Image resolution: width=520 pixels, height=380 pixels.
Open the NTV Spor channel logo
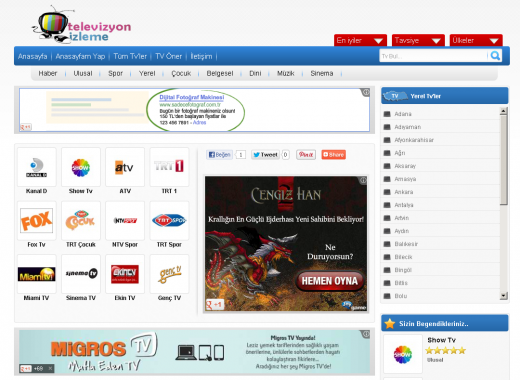(x=125, y=221)
